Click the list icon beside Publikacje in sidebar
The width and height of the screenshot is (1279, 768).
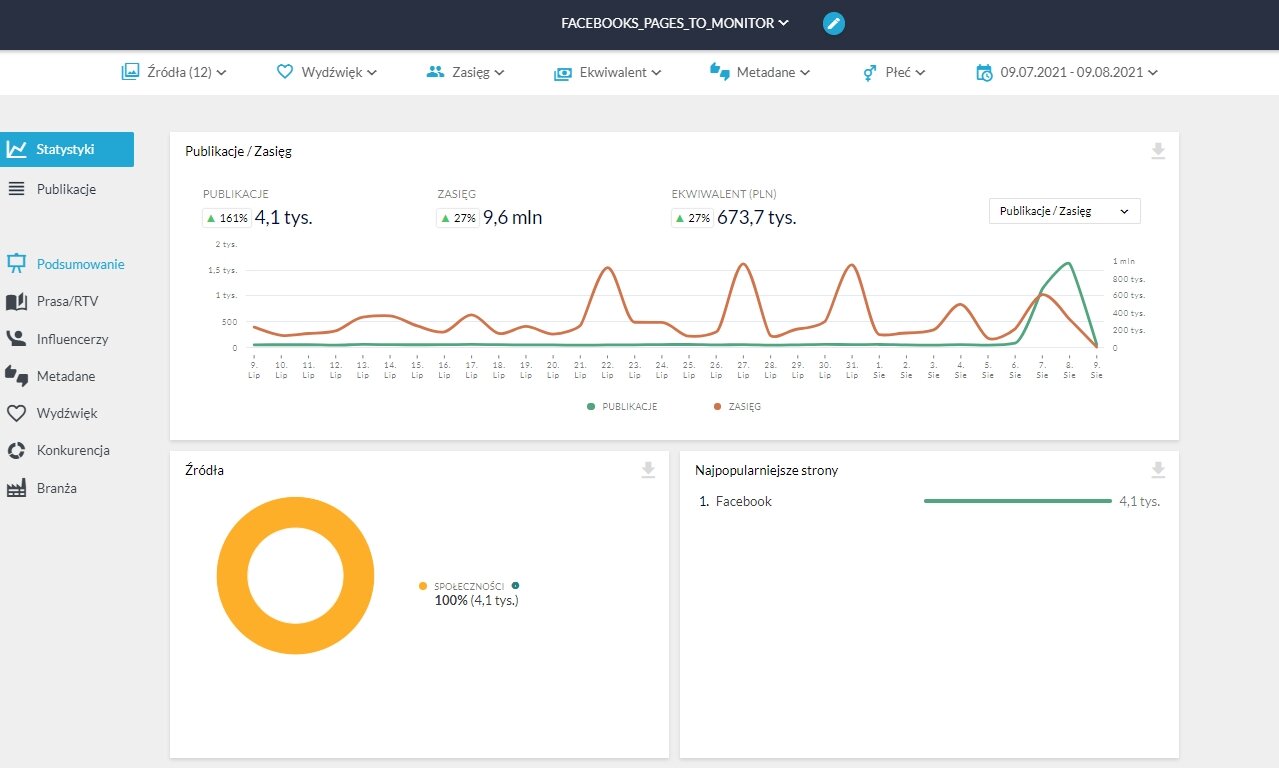coord(16,189)
